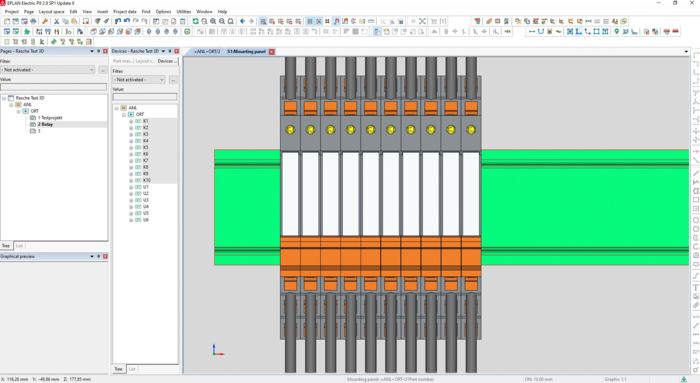This screenshot has height=383, width=700.
Task: Pin the Graphical preview panel
Action: [x=99, y=257]
